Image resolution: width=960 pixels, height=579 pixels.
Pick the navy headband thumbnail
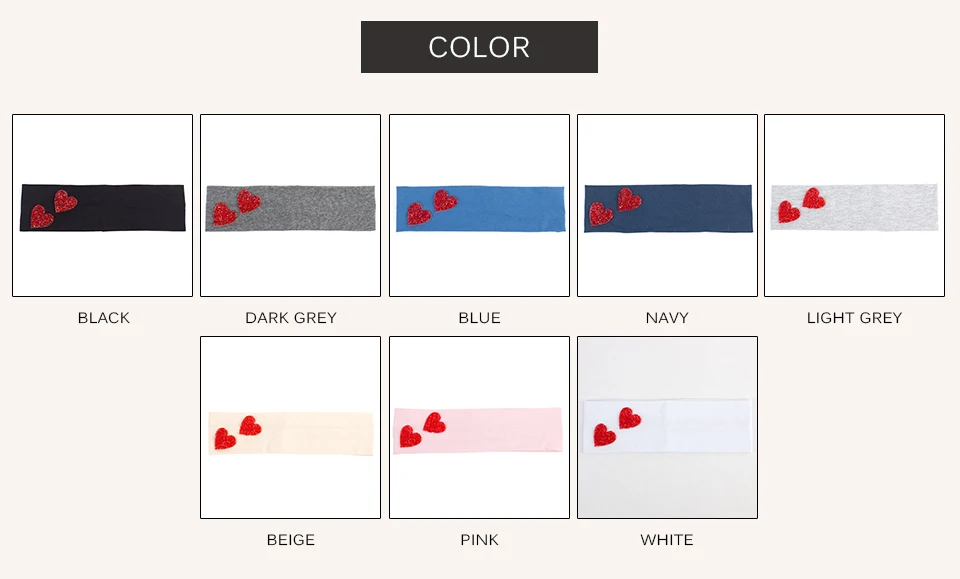point(667,206)
